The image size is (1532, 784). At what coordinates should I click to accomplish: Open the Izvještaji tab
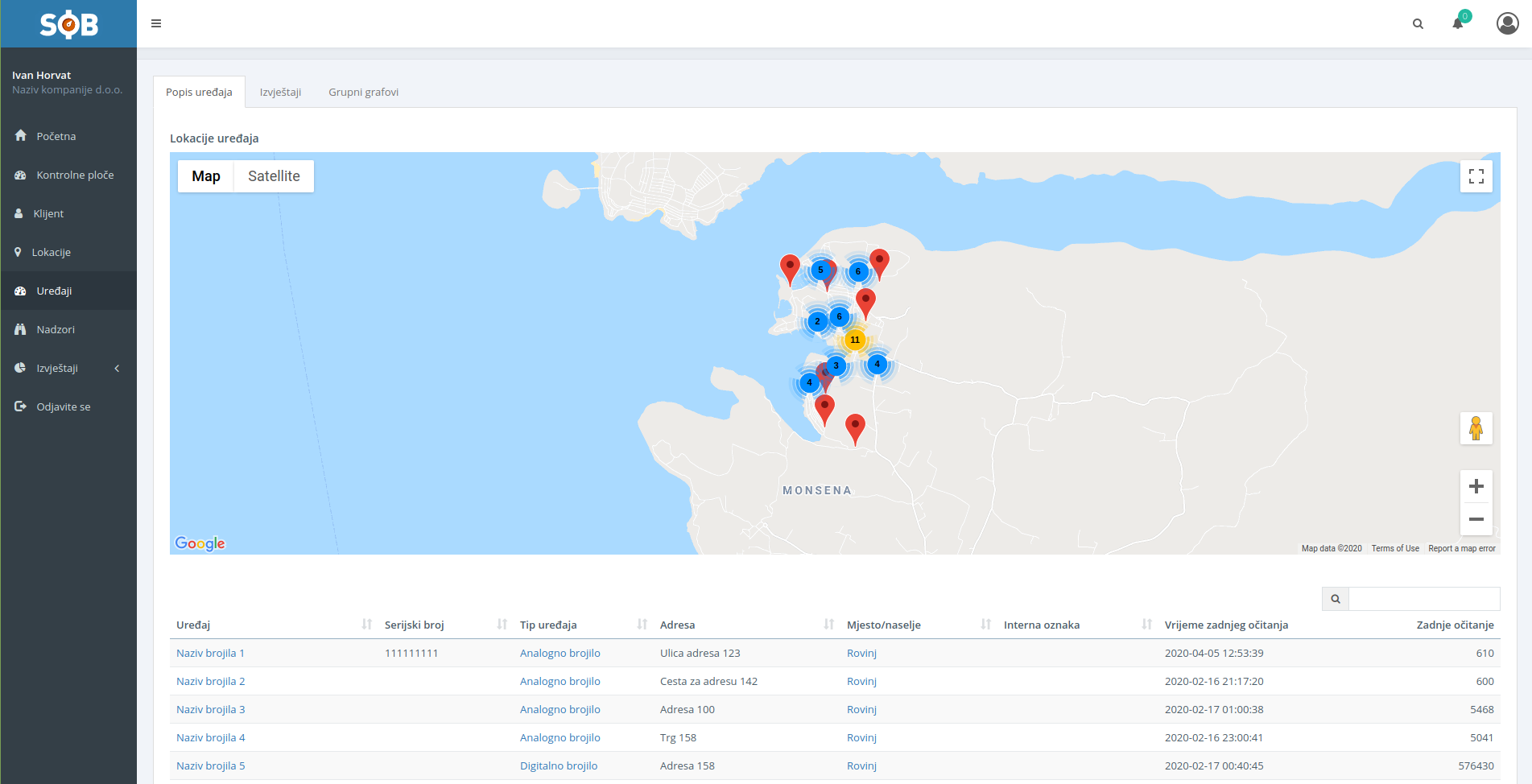(280, 92)
